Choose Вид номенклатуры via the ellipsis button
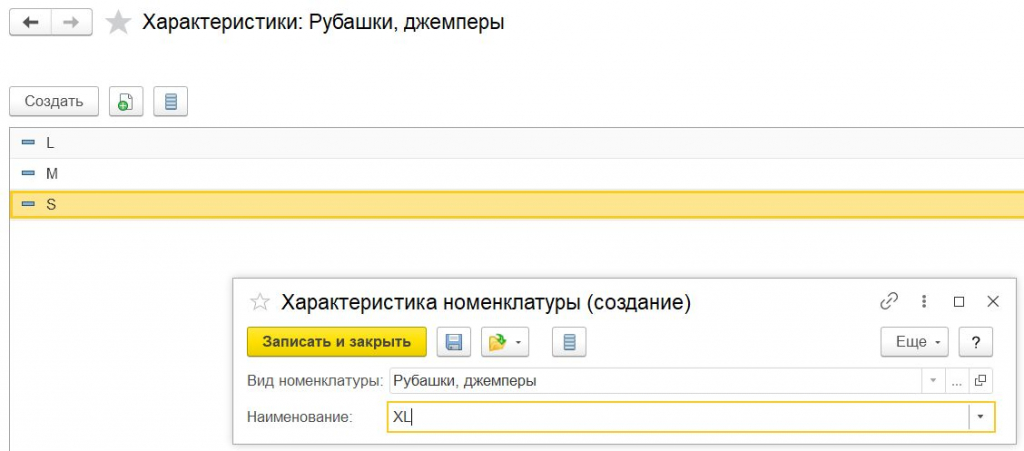The height and width of the screenshot is (451, 1024). pos(957,381)
